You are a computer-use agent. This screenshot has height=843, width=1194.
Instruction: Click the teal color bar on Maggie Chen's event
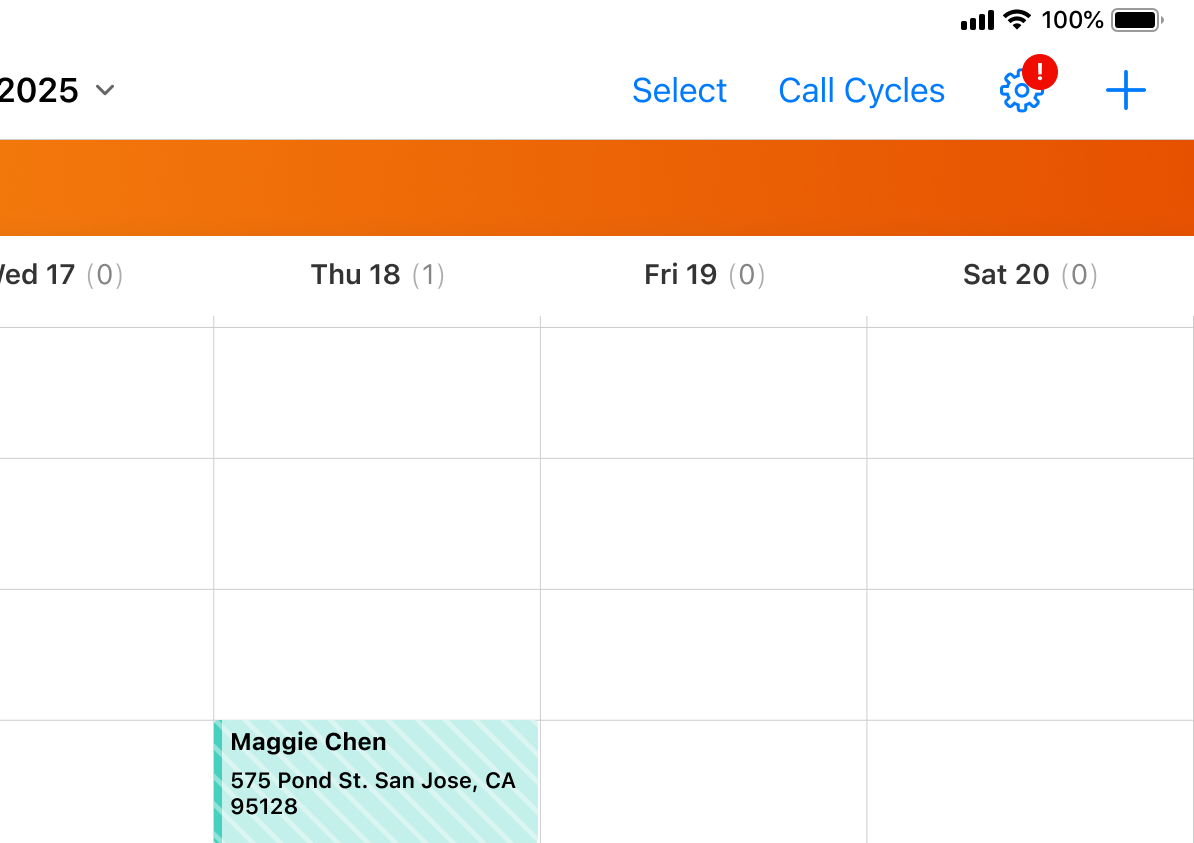(218, 781)
